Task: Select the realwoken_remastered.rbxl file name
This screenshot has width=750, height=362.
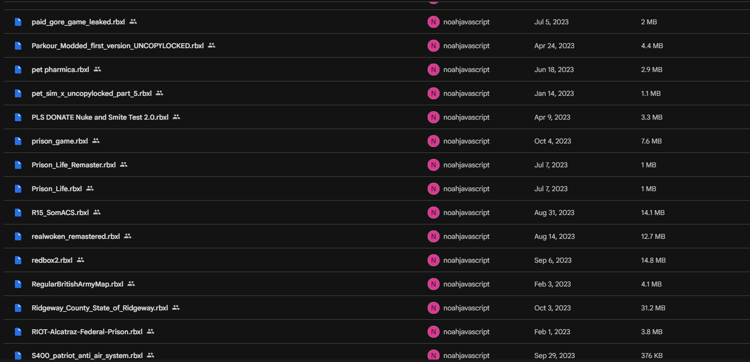Action: coord(76,236)
